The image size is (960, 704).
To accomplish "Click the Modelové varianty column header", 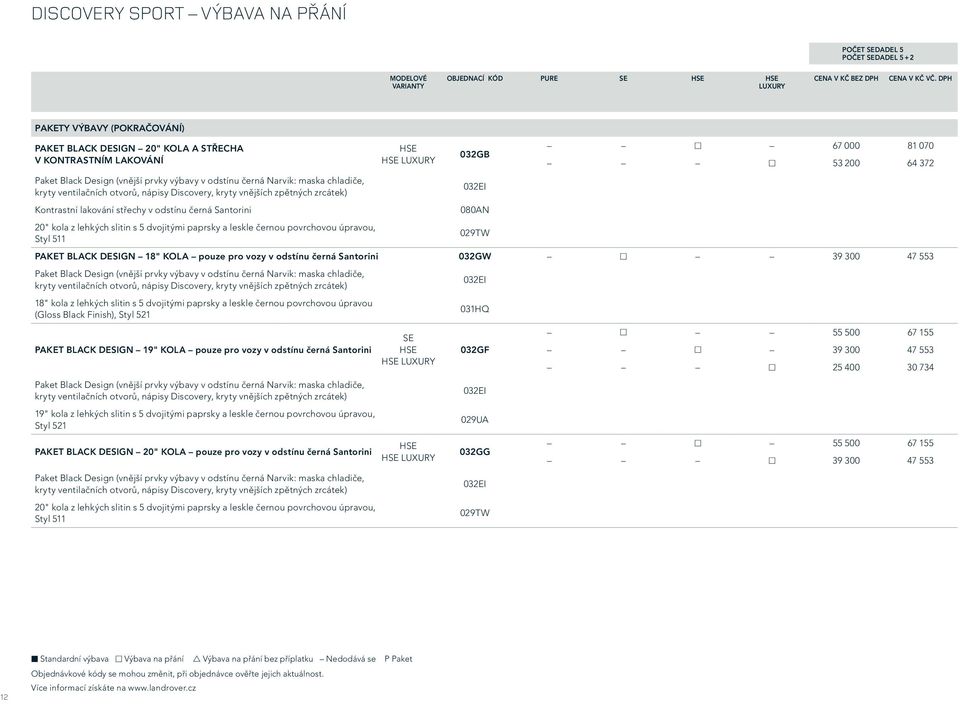I will coord(408,82).
